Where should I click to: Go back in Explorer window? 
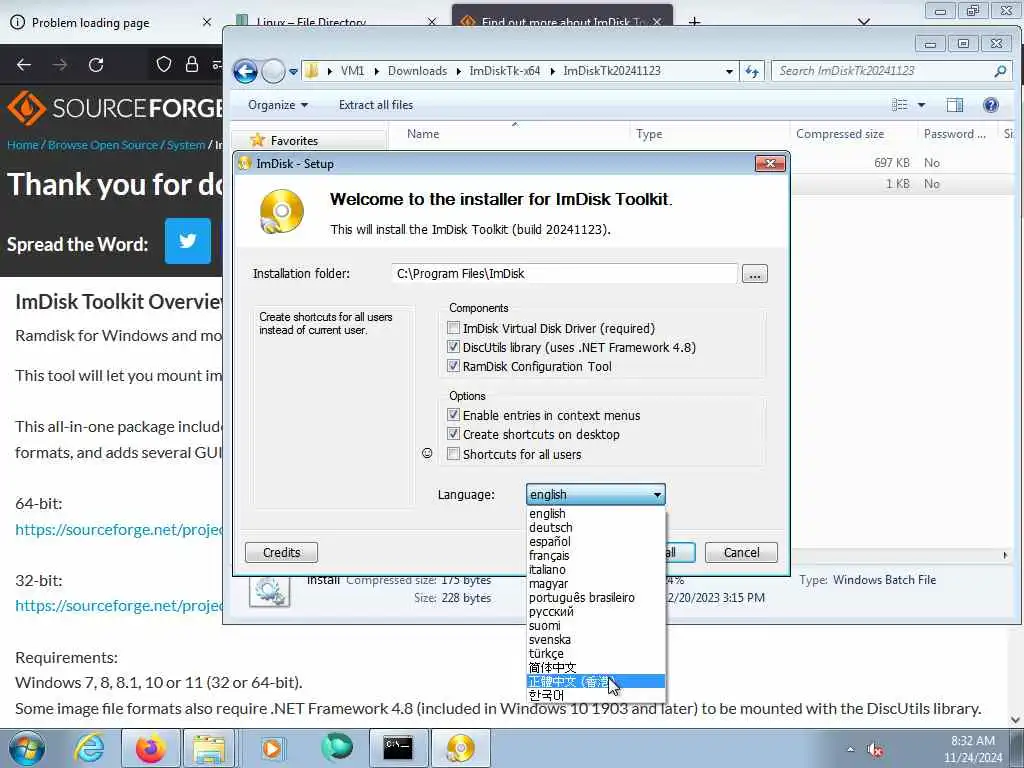246,71
